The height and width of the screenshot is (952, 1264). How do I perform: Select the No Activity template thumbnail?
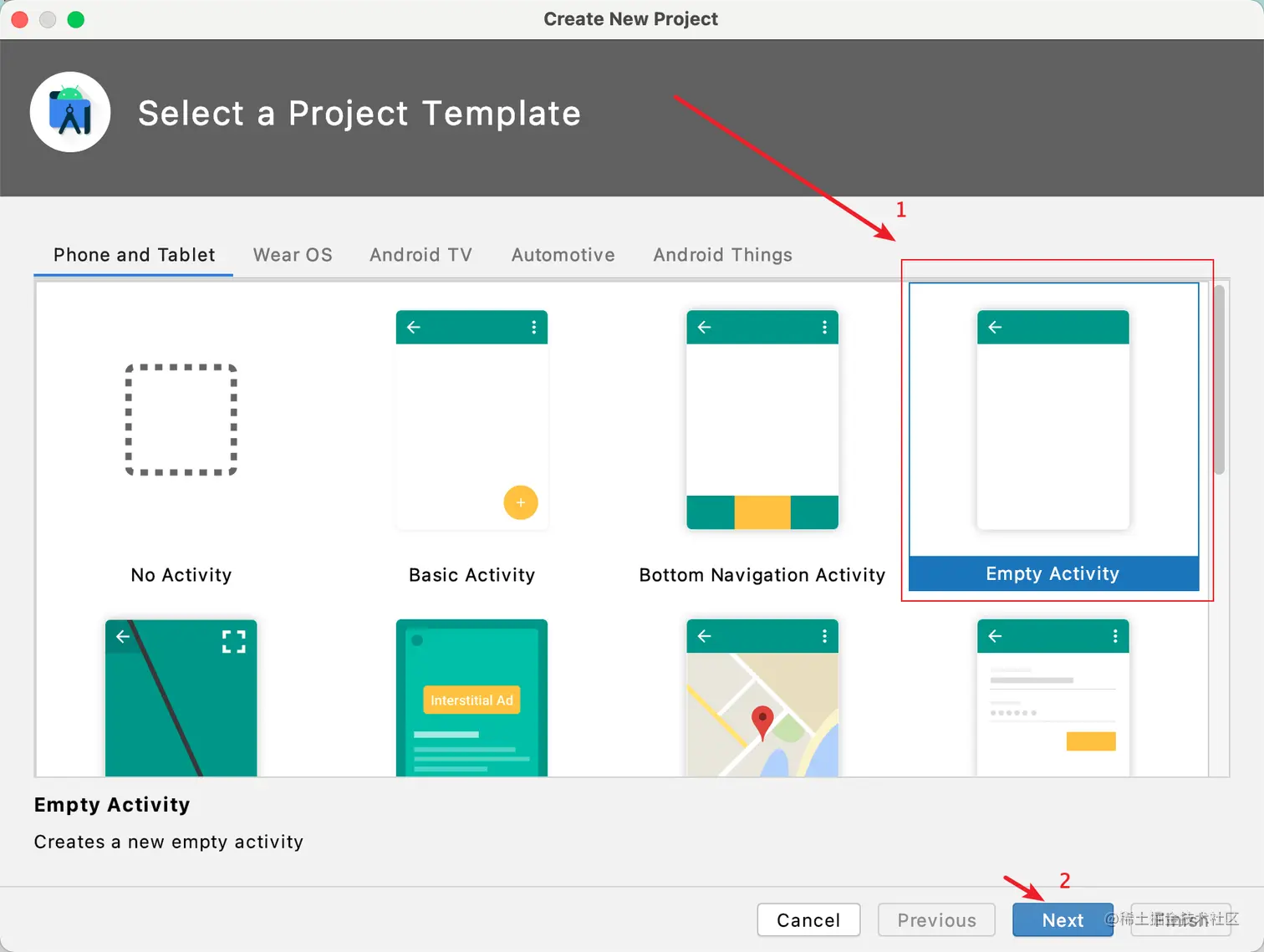[x=181, y=420]
